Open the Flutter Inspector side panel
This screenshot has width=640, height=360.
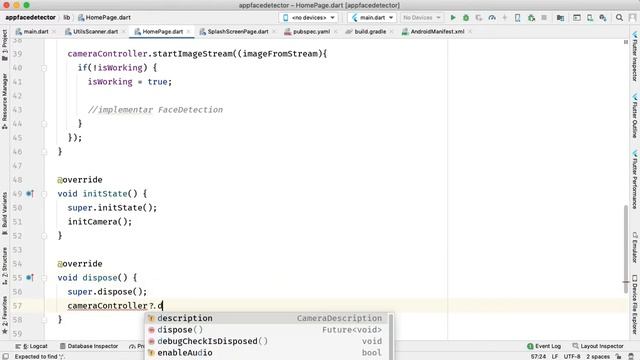pos(635,56)
